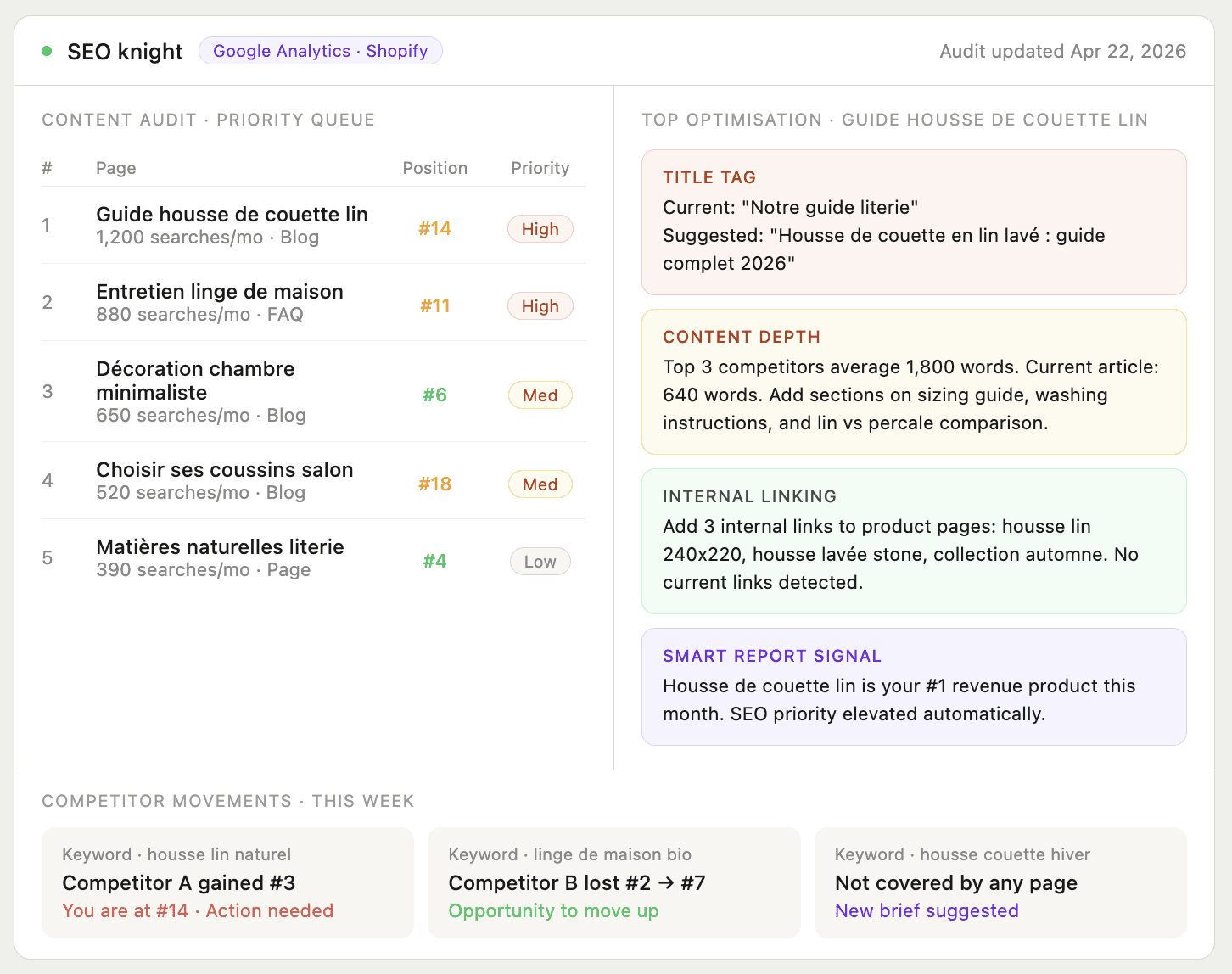
Task: Click Opportunity to move up link
Action: tap(552, 910)
